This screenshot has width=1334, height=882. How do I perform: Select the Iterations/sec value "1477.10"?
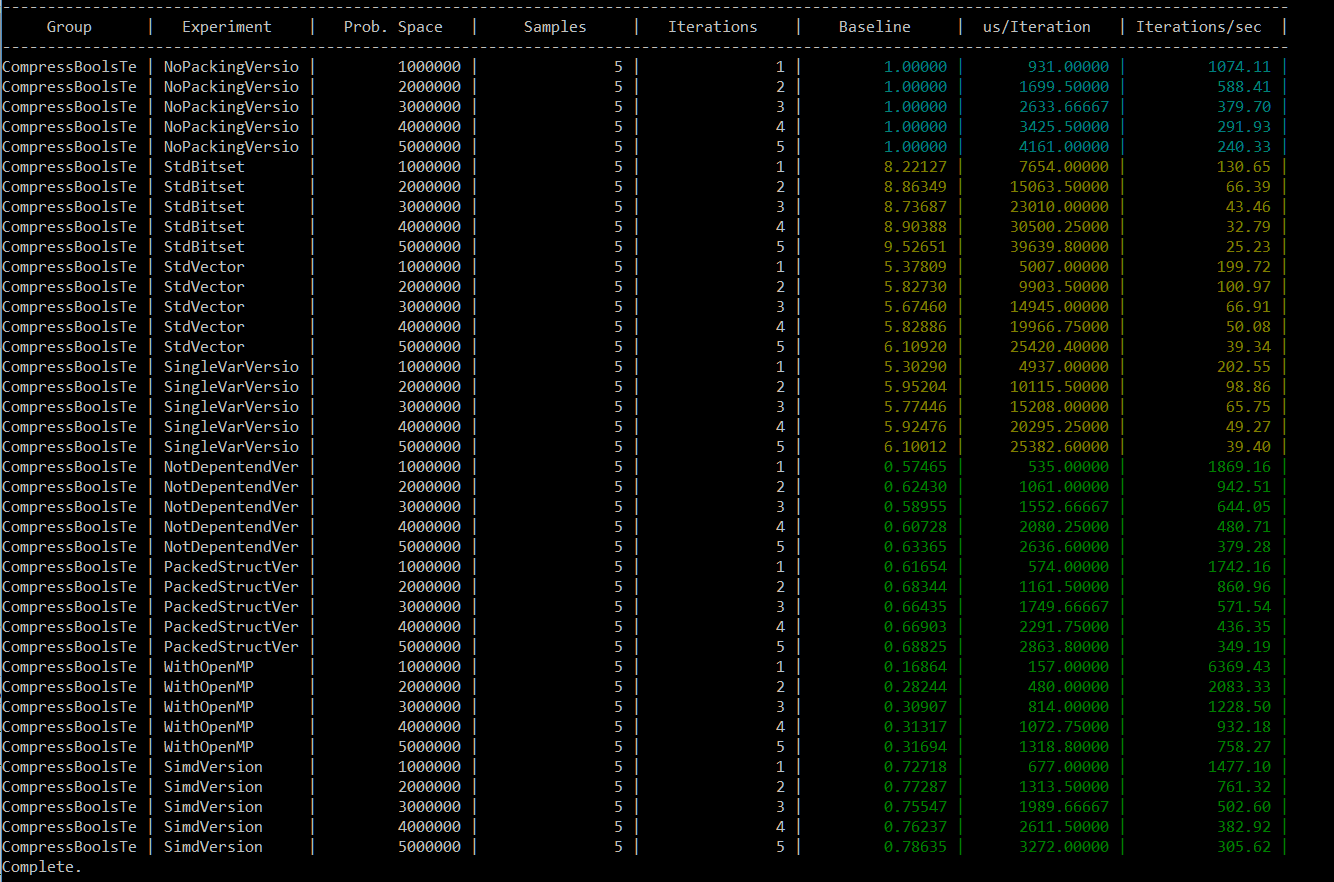click(x=1239, y=767)
